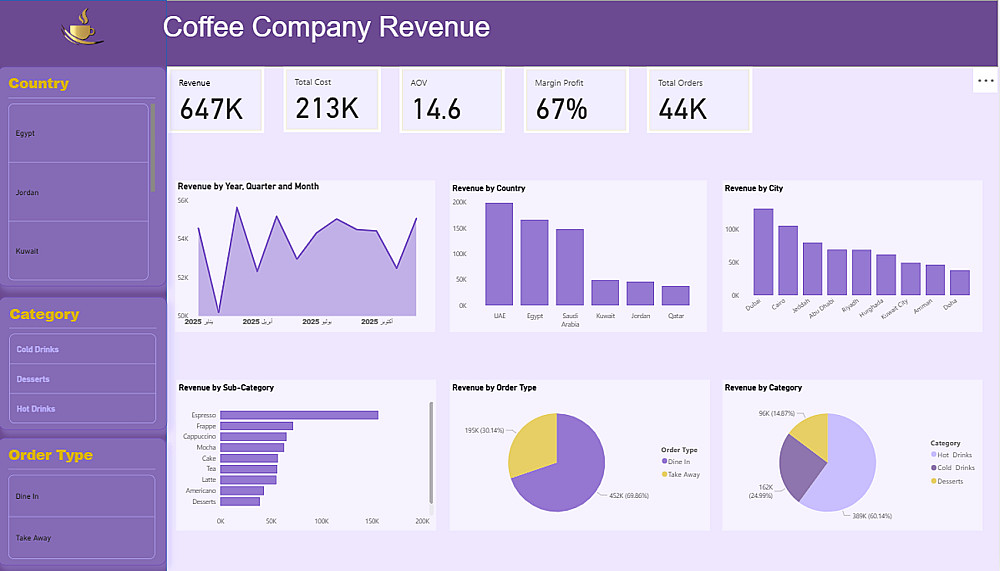This screenshot has width=1000, height=571.
Task: Choose Dine In order type
Action: (82, 496)
